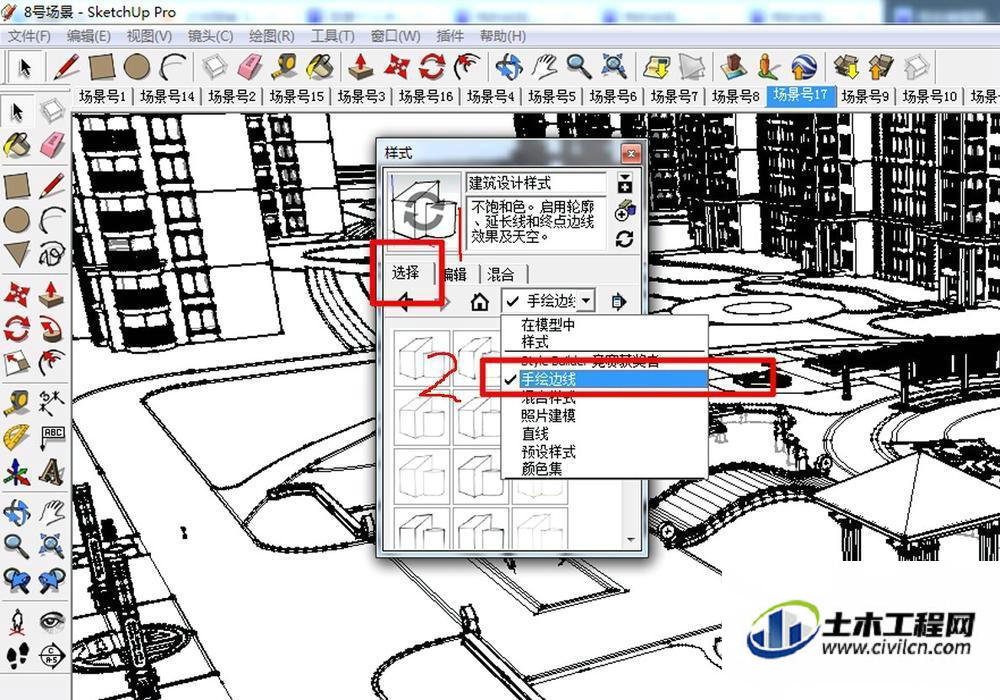Click the Previous view tool
Screen dimensions: 1000x700
point(17,580)
